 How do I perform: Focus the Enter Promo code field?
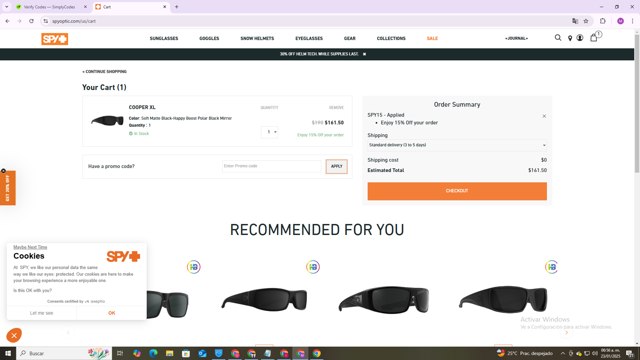(271, 166)
